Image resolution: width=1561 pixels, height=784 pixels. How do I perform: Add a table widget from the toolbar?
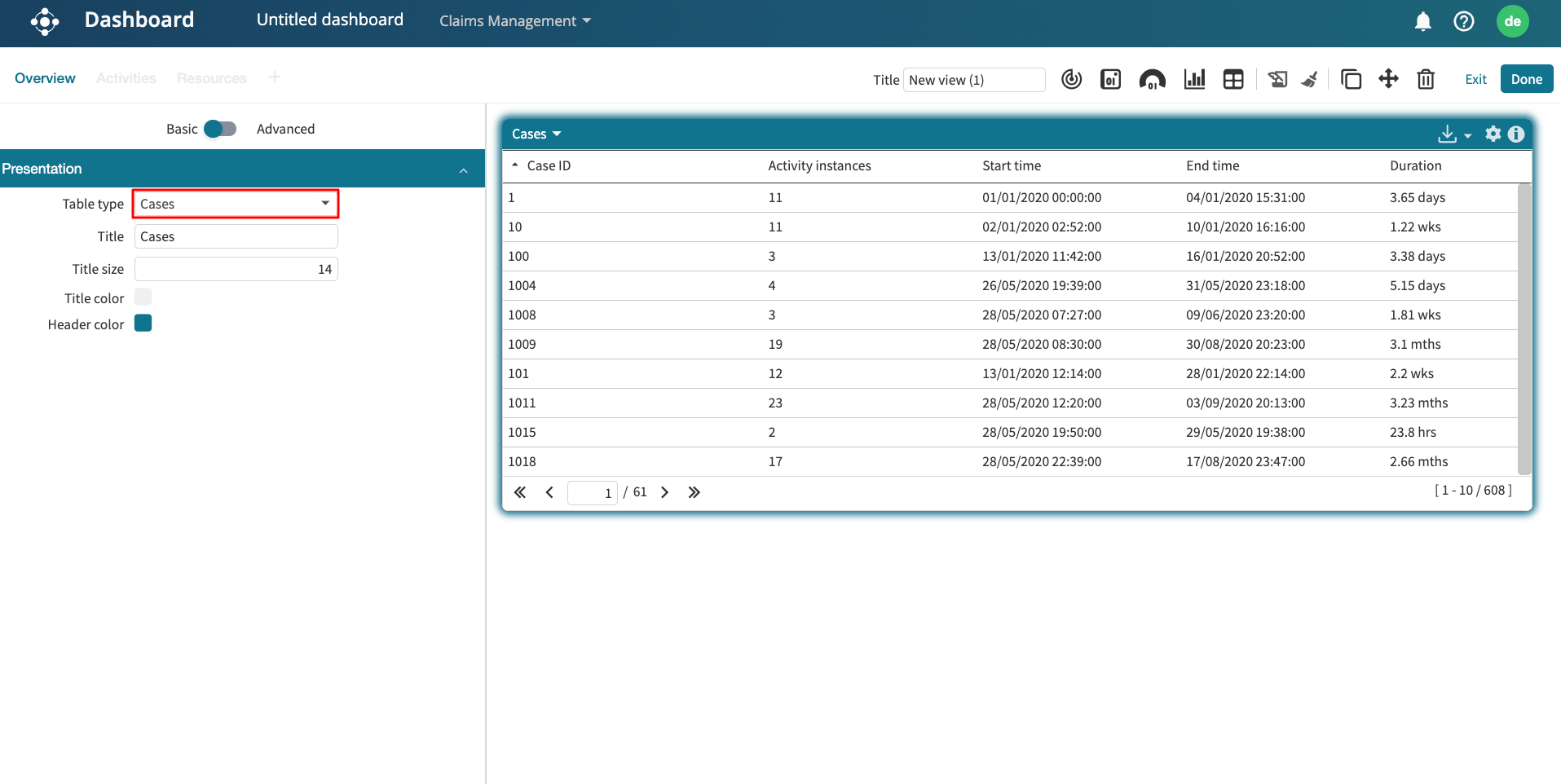coord(1233,79)
